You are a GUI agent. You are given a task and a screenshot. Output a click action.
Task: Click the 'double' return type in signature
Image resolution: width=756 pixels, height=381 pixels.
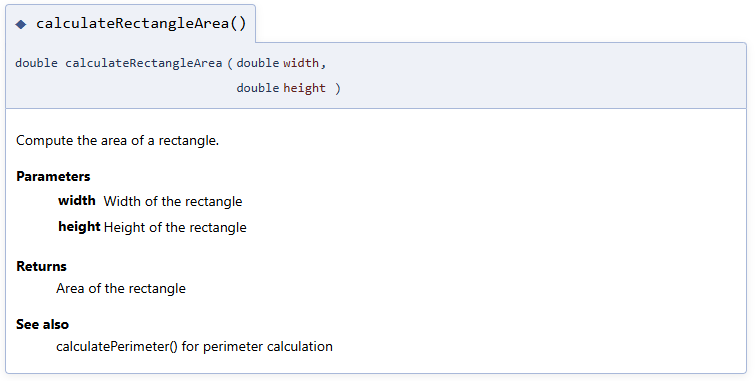36,63
